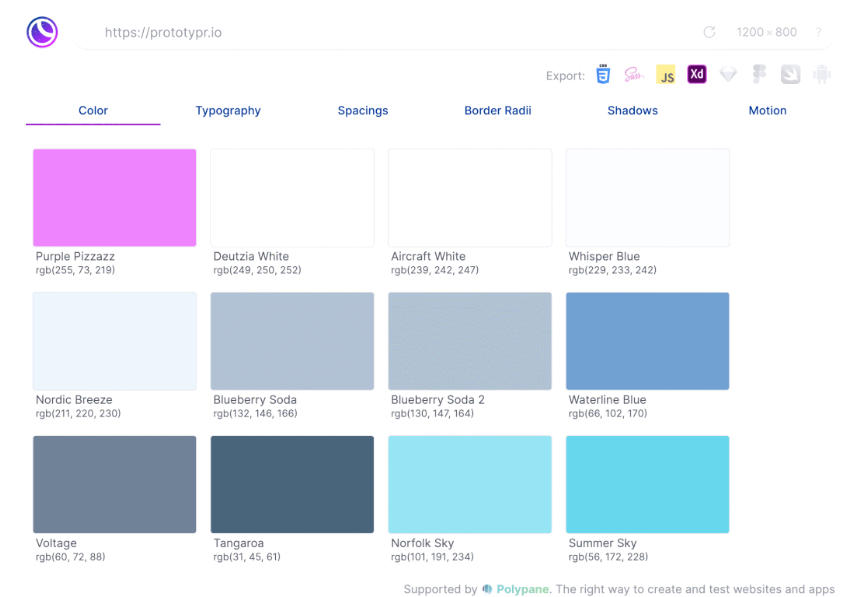Export tokens as JavaScript
Image resolution: width=867 pixels, height=597 pixels.
click(665, 75)
